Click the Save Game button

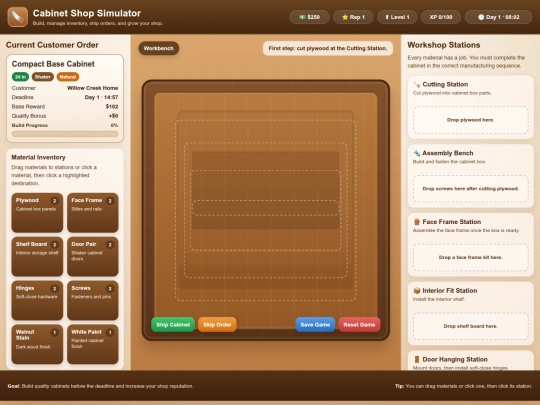point(315,325)
